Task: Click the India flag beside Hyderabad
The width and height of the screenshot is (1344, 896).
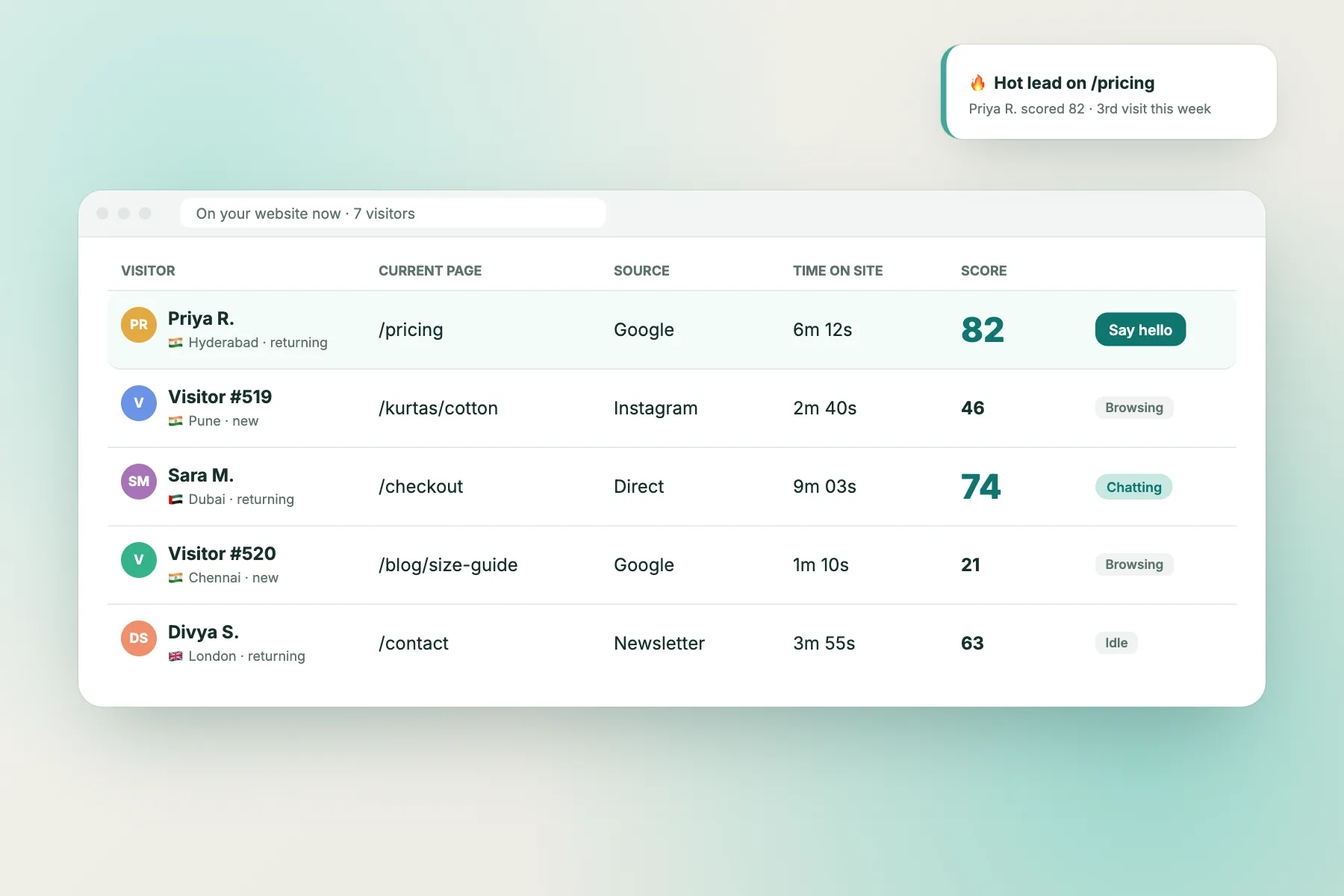Action: pos(175,343)
